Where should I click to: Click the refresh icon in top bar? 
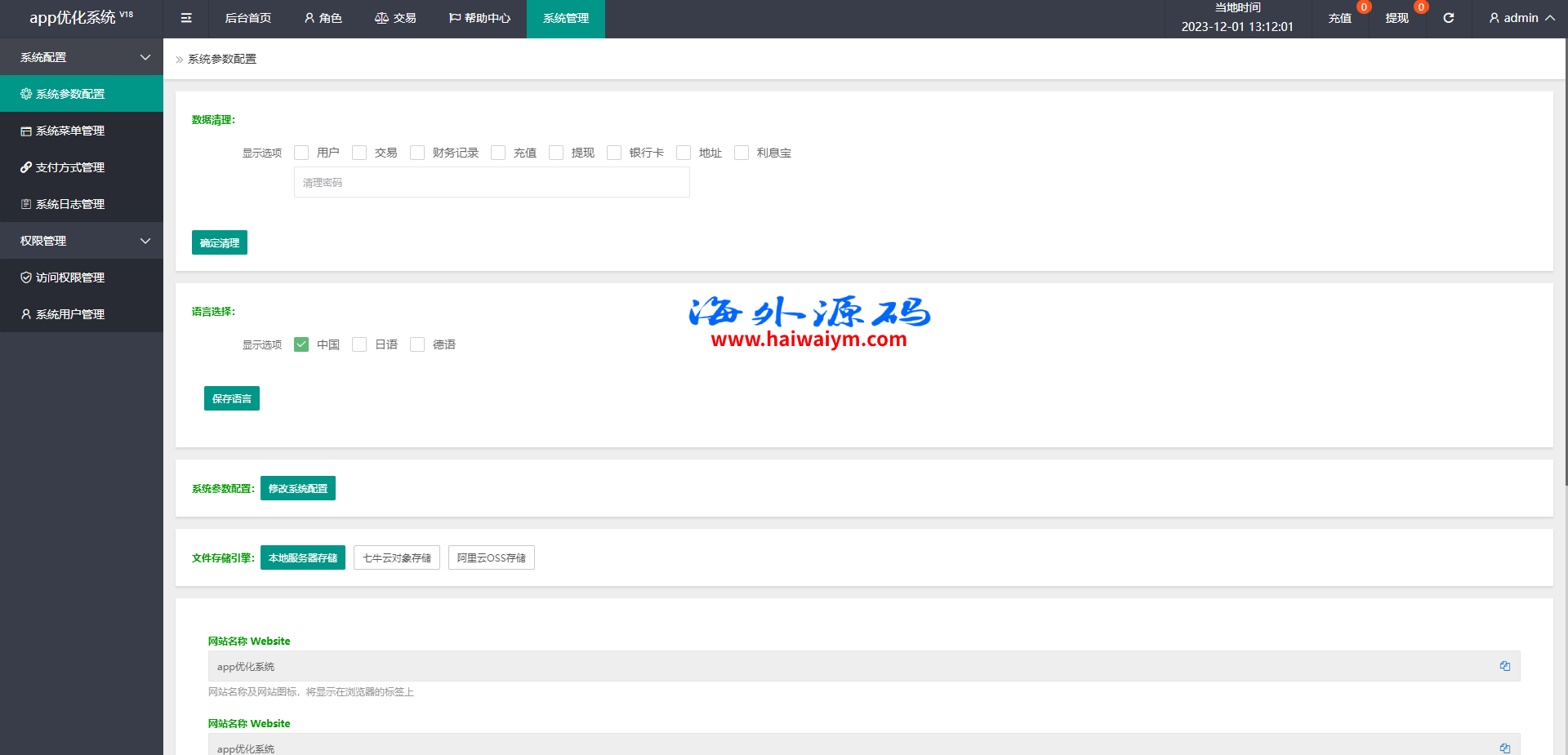click(1448, 18)
